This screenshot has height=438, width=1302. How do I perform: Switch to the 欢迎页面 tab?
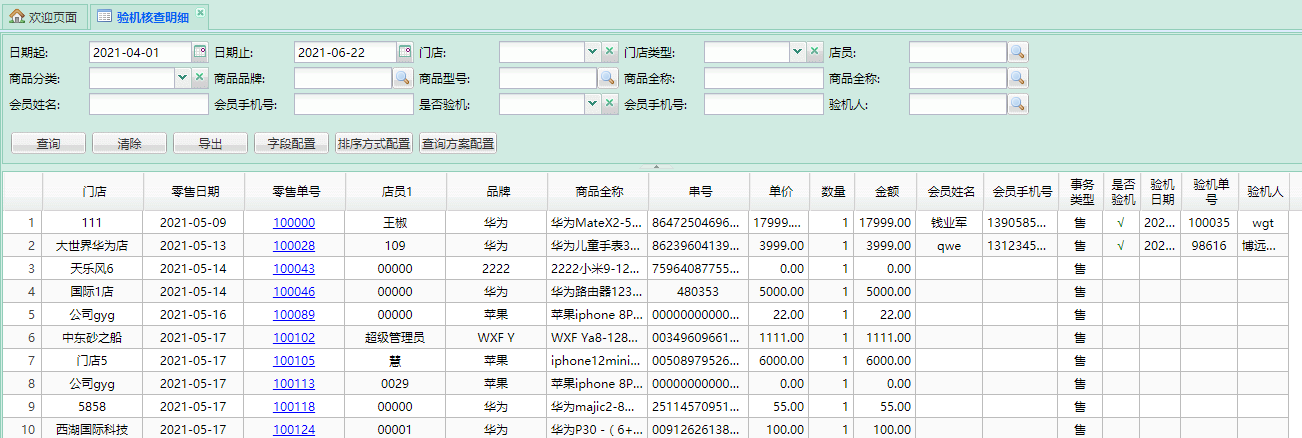[x=44, y=16]
